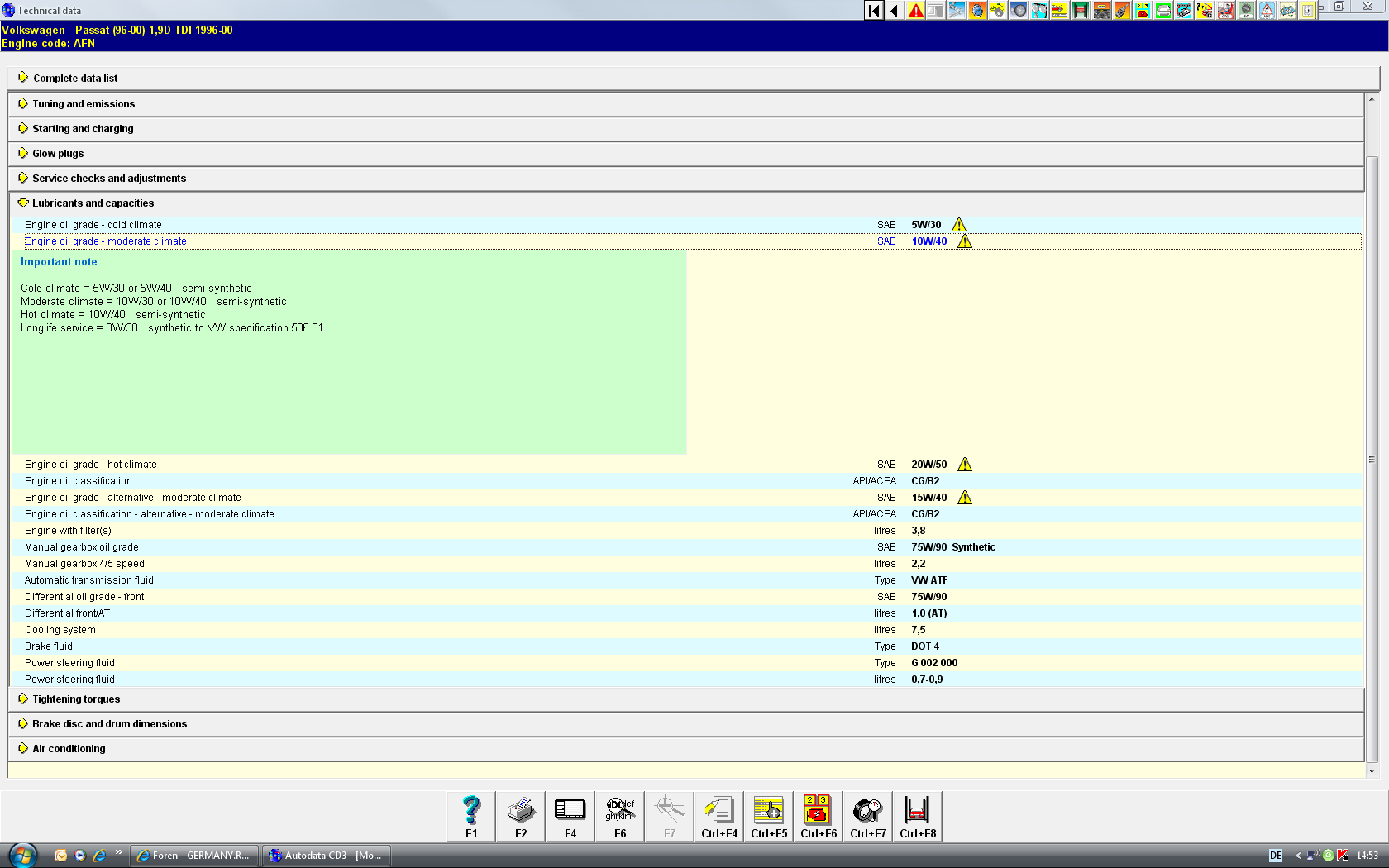1389x868 pixels.
Task: Click the vertical scrollbar down arrow
Action: 1372,771
